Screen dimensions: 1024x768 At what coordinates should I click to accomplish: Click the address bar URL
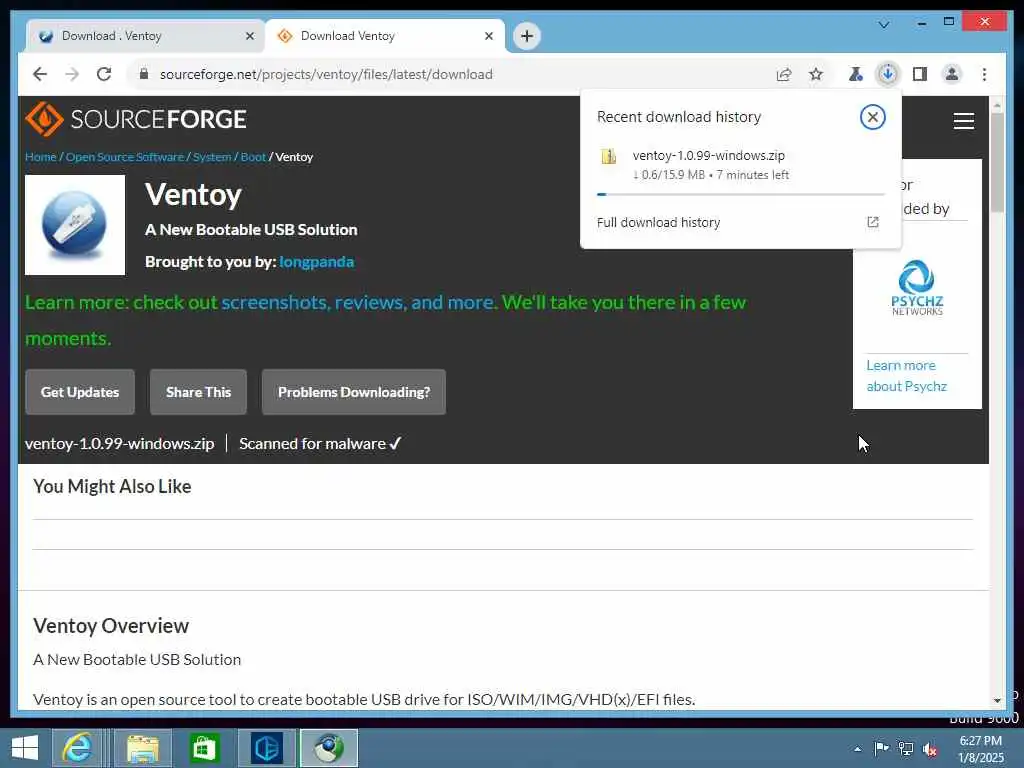click(326, 74)
